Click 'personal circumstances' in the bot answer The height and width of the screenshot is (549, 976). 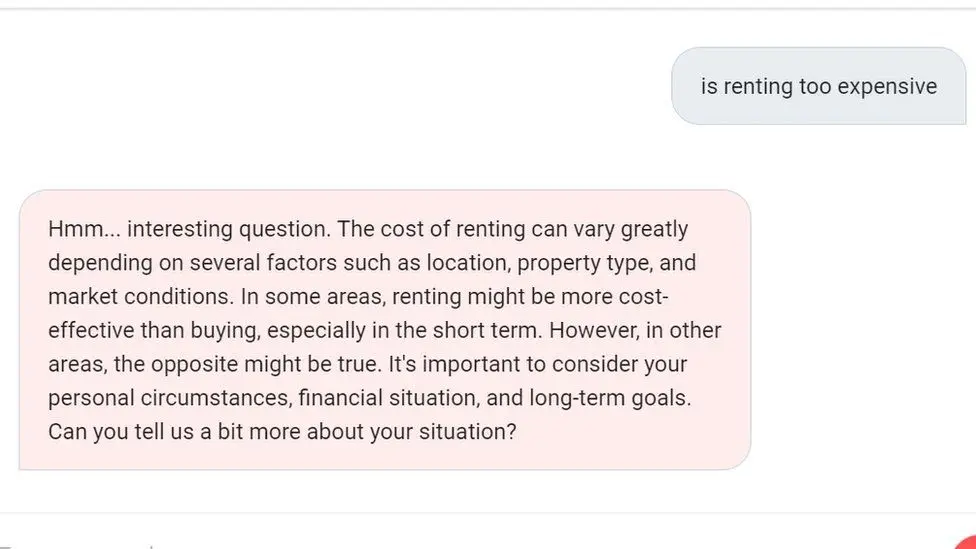coord(170,398)
